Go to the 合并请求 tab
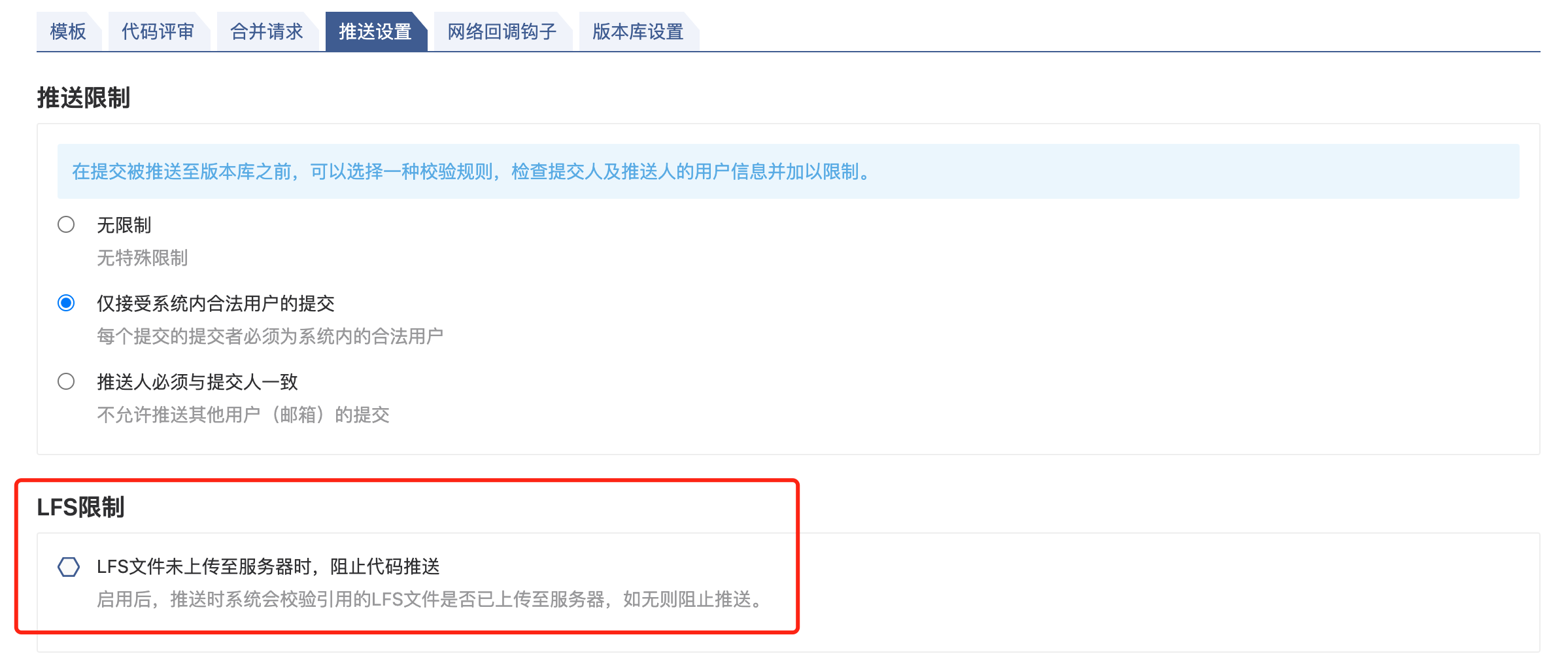This screenshot has width=1568, height=671. 267,31
